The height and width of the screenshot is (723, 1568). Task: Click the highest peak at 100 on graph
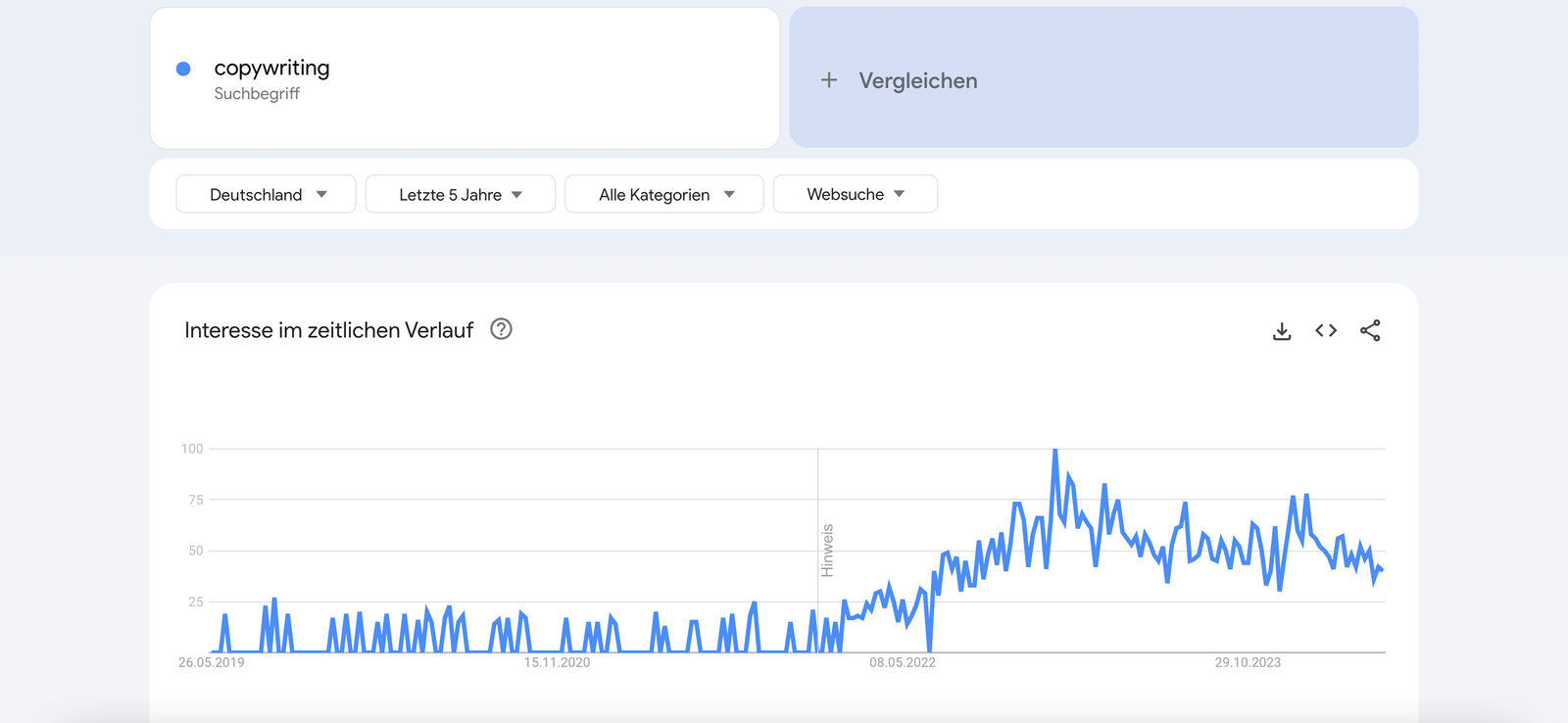1055,451
